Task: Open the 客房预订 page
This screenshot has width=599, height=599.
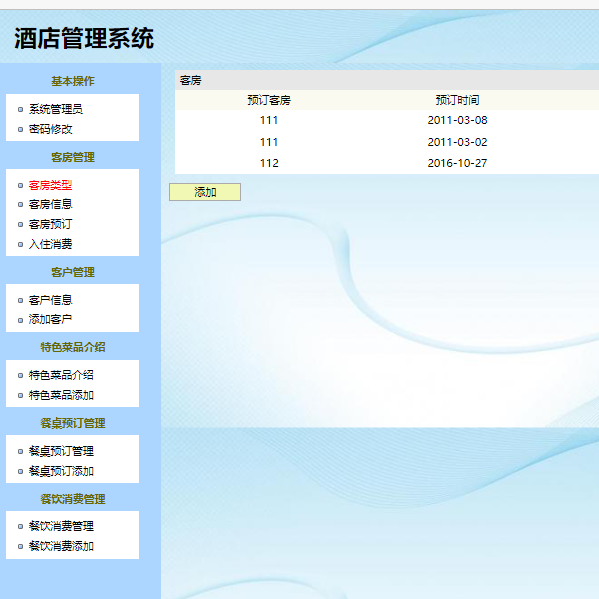Action: coord(50,224)
